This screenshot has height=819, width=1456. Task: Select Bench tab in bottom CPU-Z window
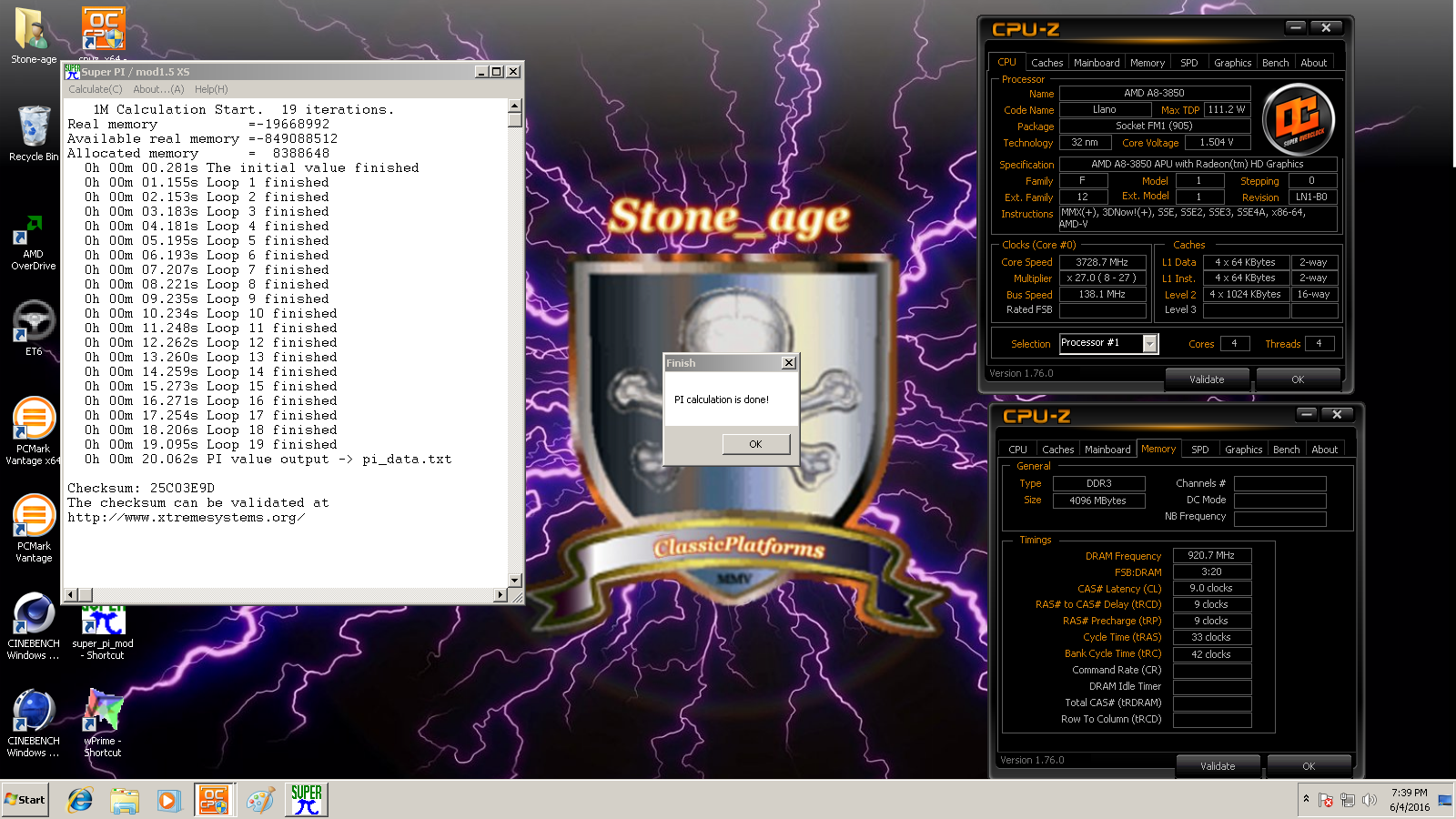point(1287,450)
